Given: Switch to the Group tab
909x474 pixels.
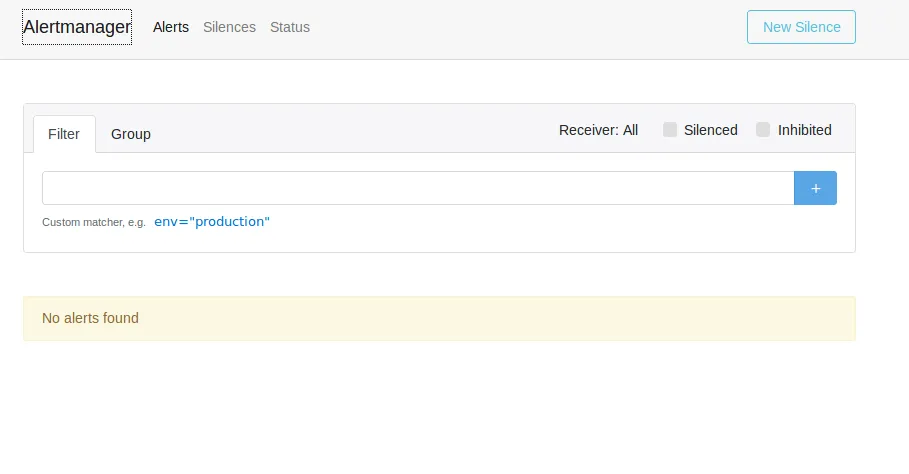Looking at the screenshot, I should click(x=131, y=134).
